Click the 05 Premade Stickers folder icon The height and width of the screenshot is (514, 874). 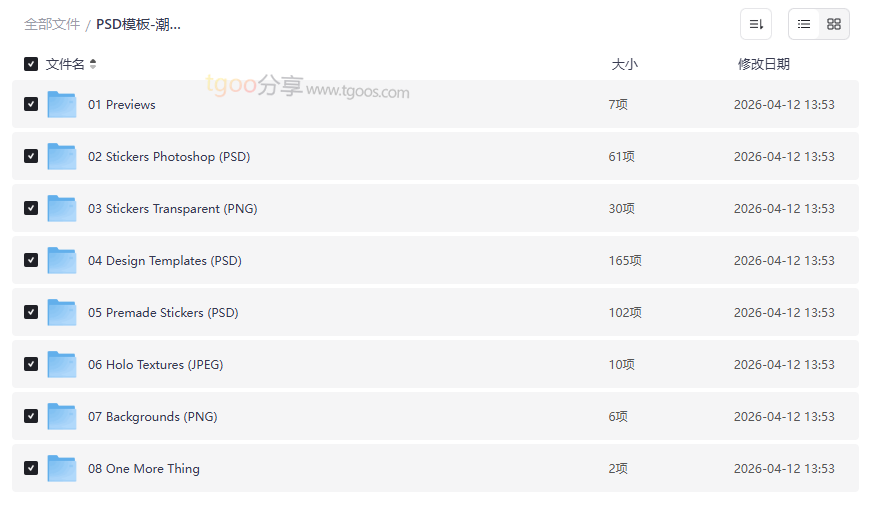pyautogui.click(x=62, y=312)
